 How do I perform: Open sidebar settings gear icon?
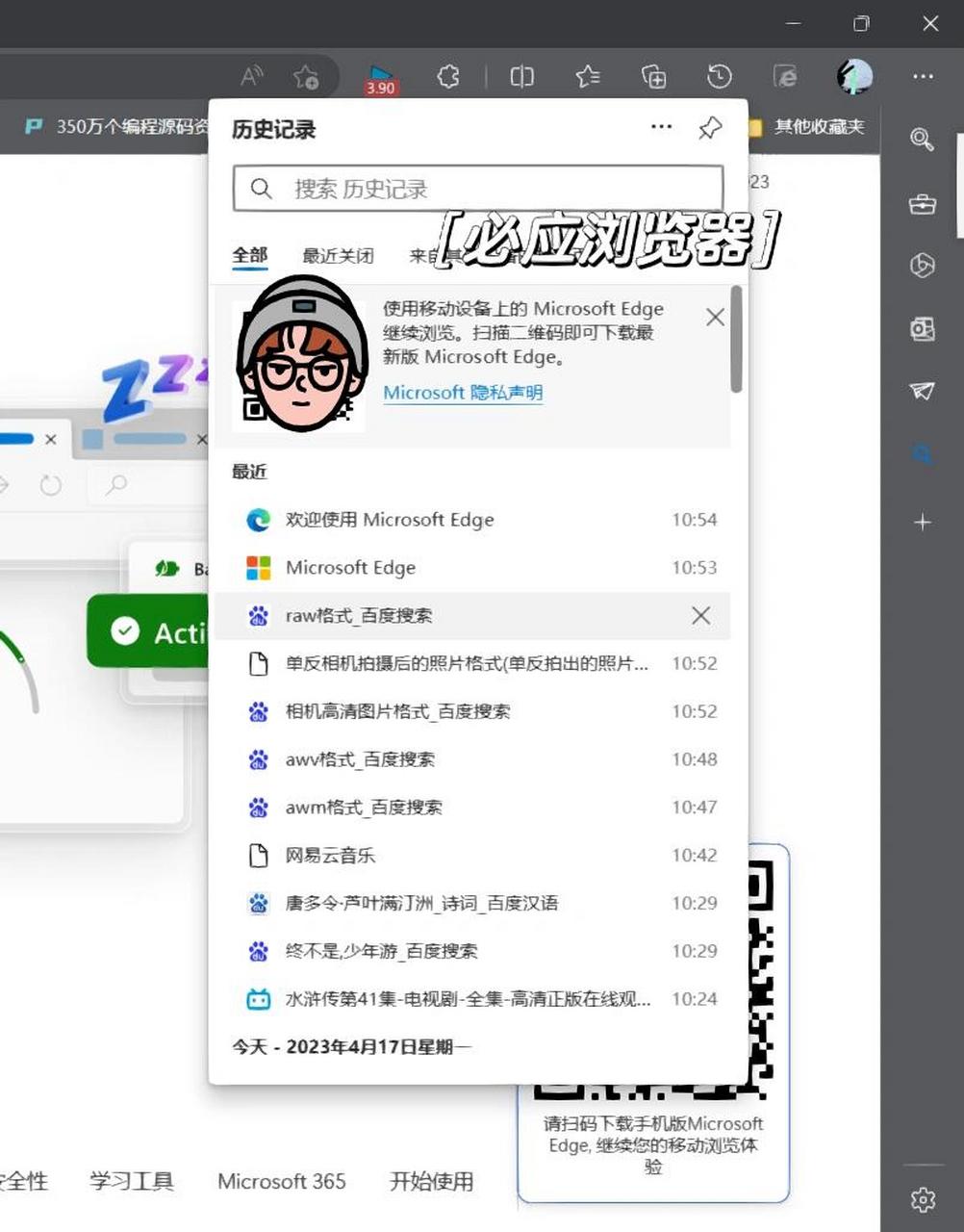[923, 1199]
